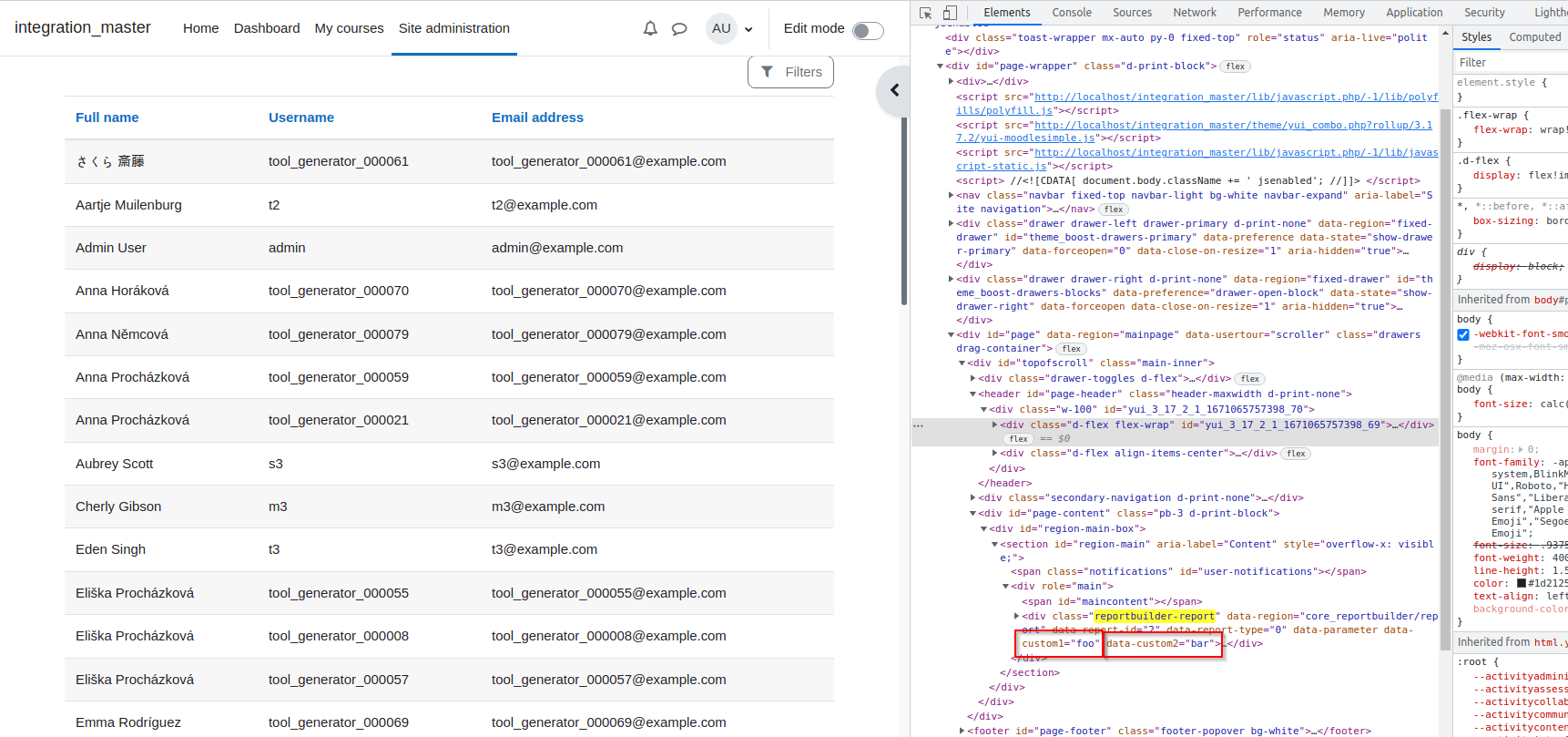This screenshot has height=737, width=1568.
Task: Expand the drawer-right div node
Action: point(952,279)
